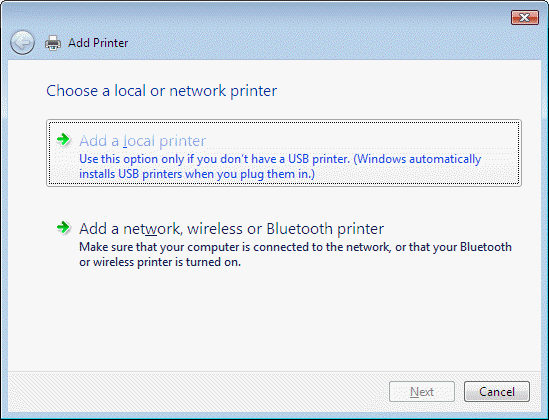
Task: Click green arrow next to network printer option
Action: click(64, 228)
